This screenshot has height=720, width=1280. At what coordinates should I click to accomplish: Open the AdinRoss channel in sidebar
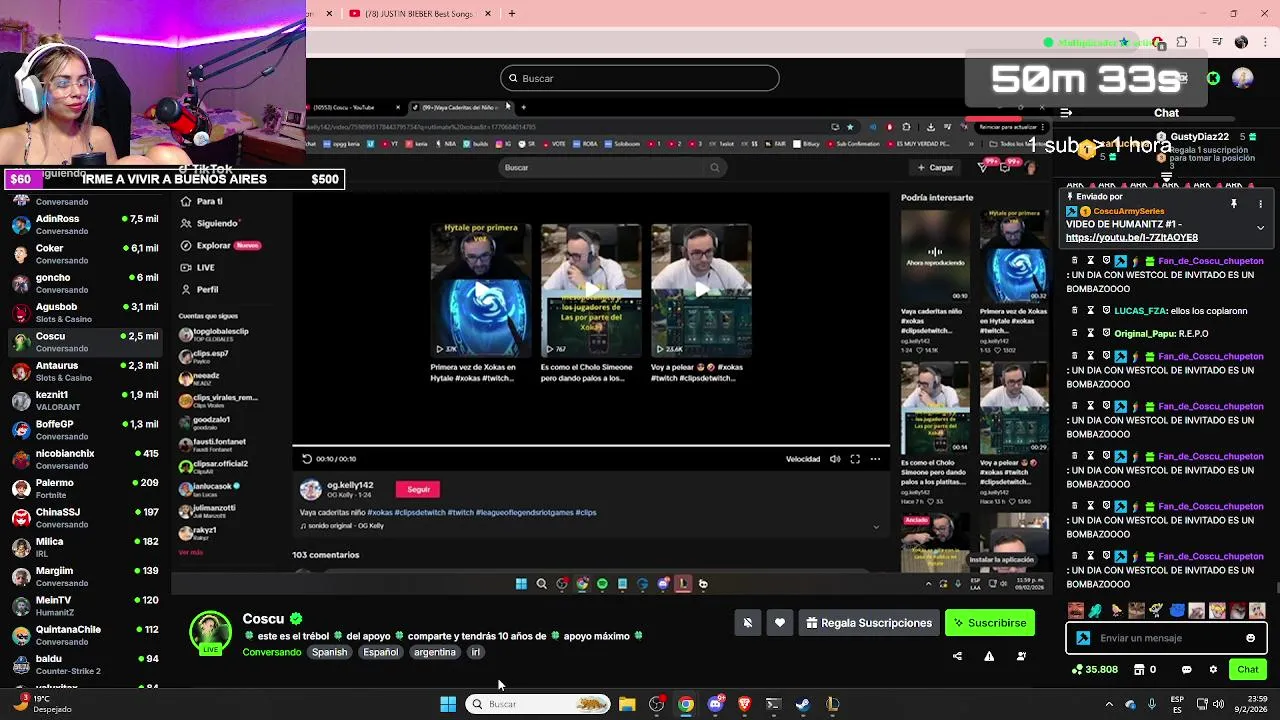(85, 224)
